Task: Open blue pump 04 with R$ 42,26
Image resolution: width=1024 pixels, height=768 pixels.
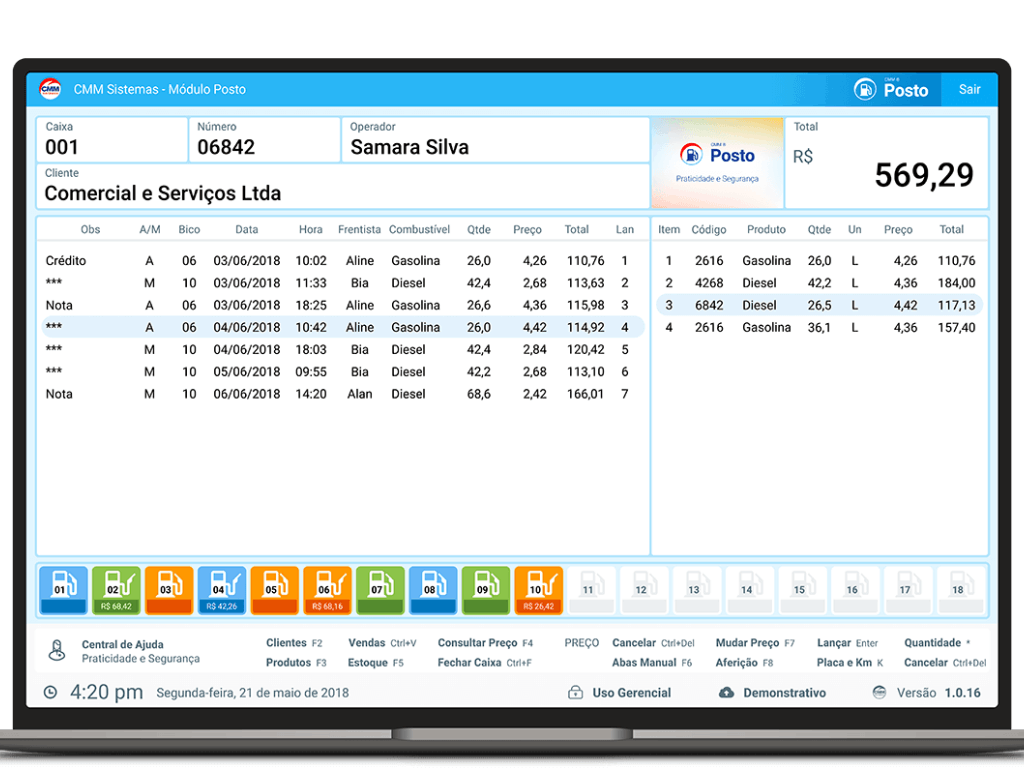Action: click(222, 590)
